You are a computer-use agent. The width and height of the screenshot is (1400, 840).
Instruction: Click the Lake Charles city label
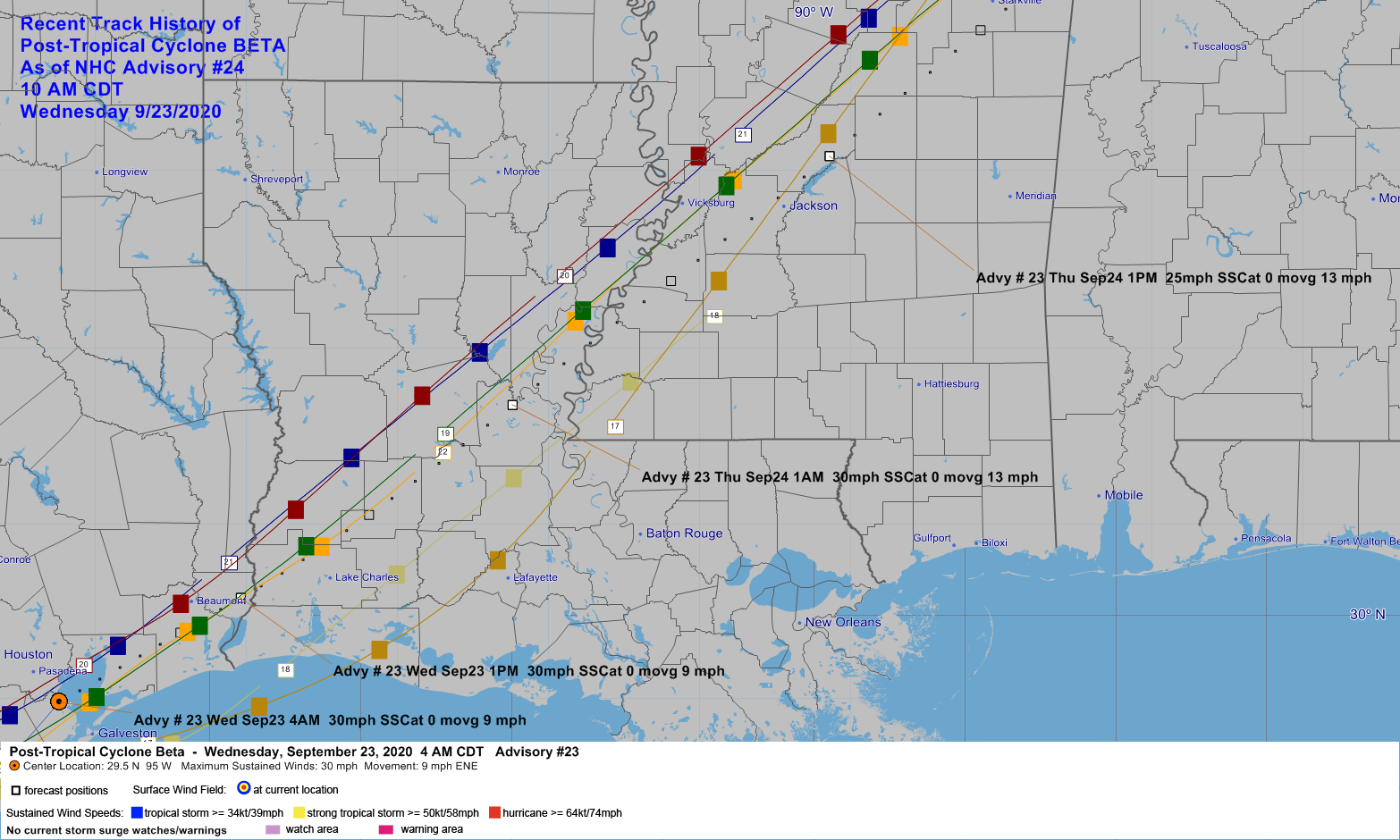[x=367, y=577]
